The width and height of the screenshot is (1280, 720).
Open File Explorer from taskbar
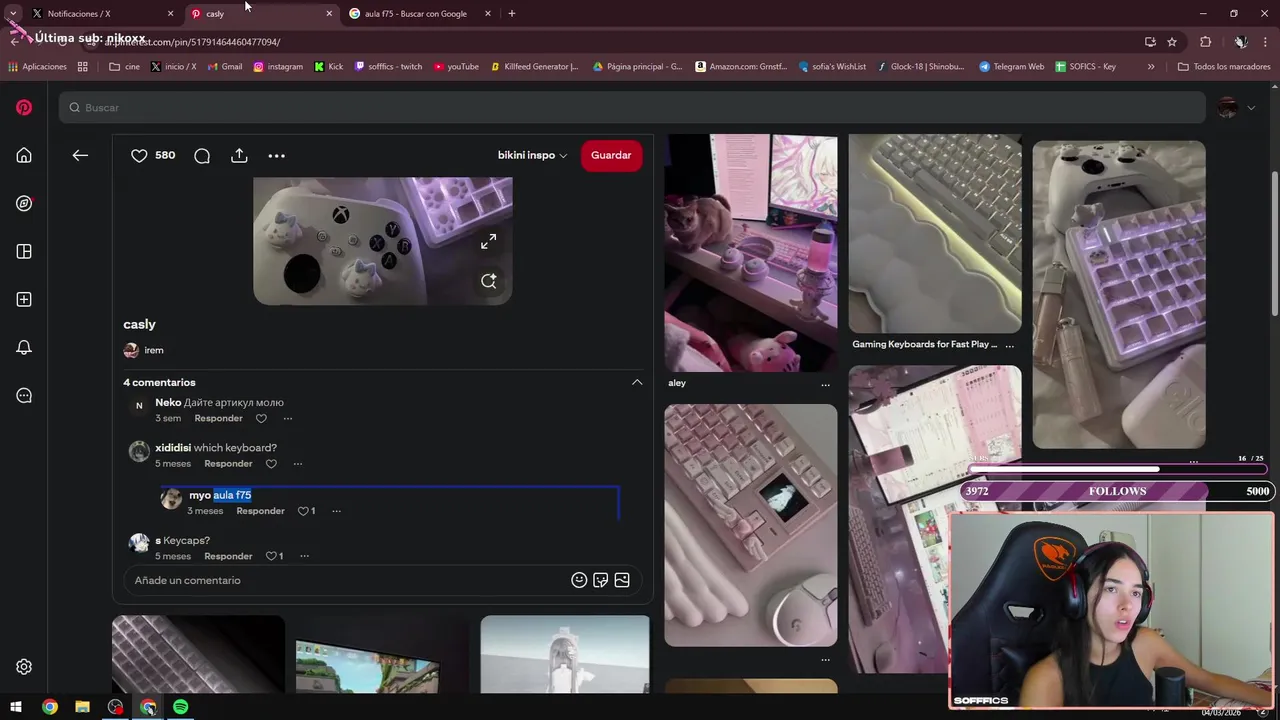point(82,707)
